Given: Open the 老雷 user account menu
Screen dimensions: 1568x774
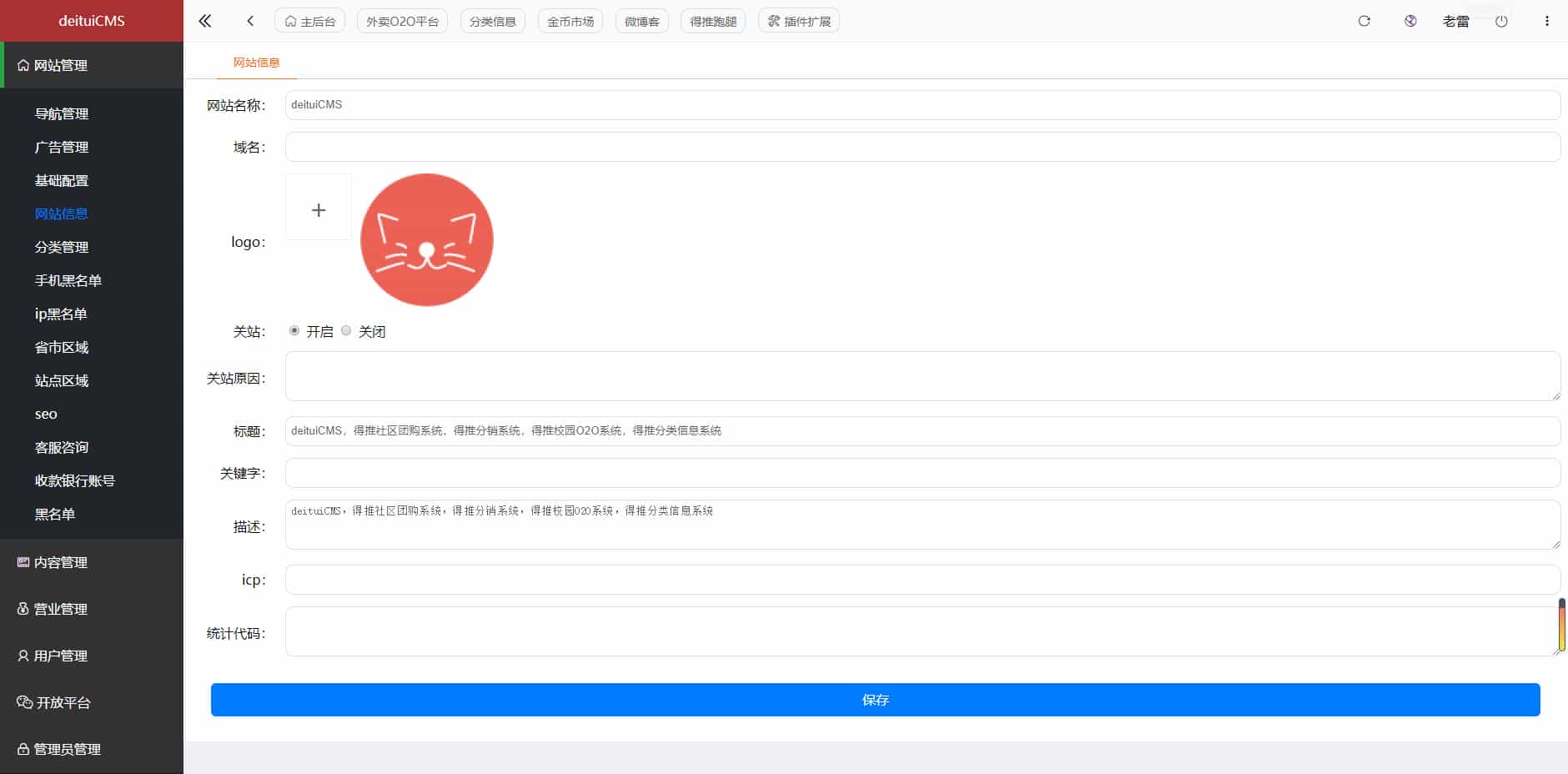Looking at the screenshot, I should [x=1455, y=21].
